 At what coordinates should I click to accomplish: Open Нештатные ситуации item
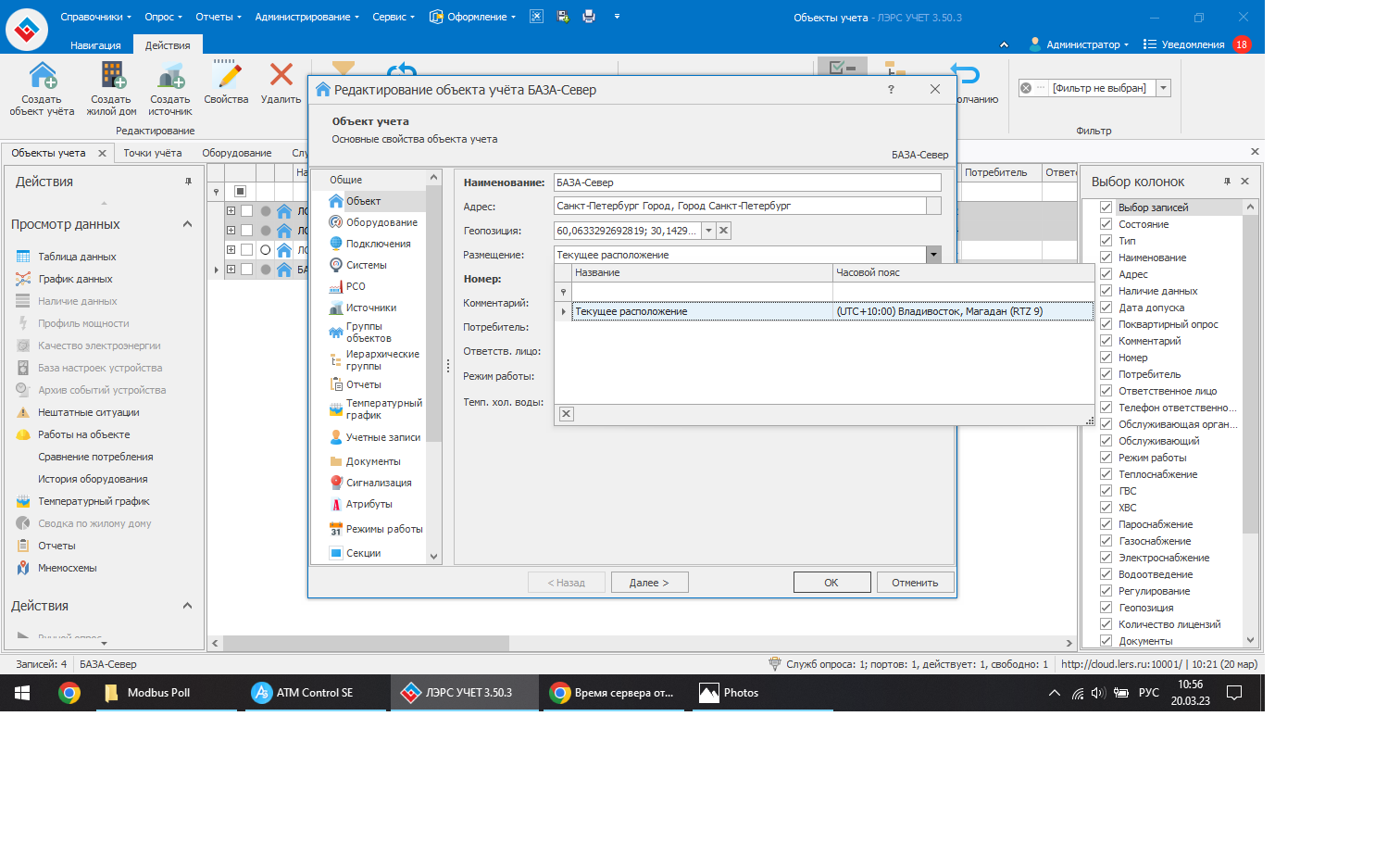(x=88, y=412)
